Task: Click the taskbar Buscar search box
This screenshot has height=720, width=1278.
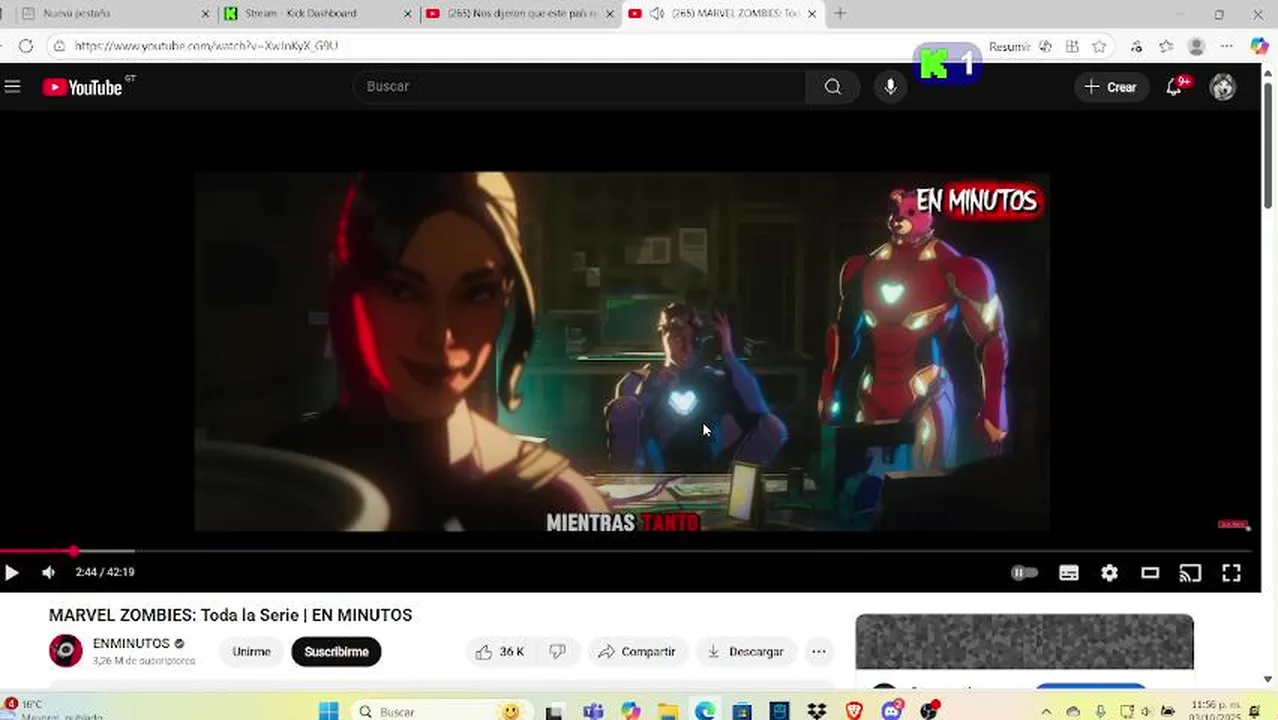Action: [x=440, y=711]
